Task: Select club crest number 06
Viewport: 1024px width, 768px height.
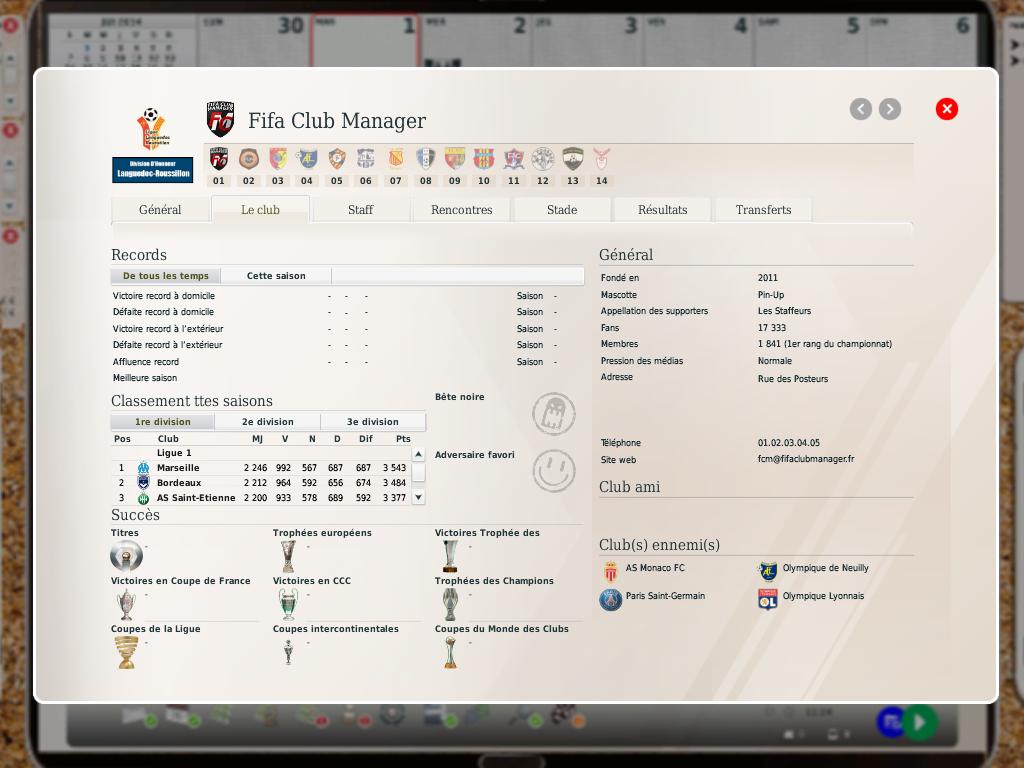Action: click(366, 159)
